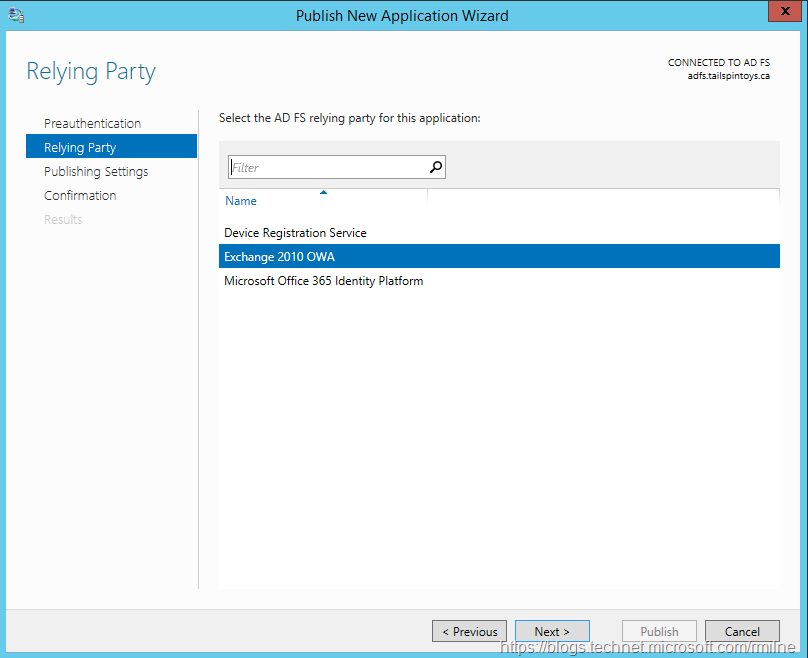Advance with the Next button
This screenshot has height=658, width=808.
pyautogui.click(x=552, y=631)
